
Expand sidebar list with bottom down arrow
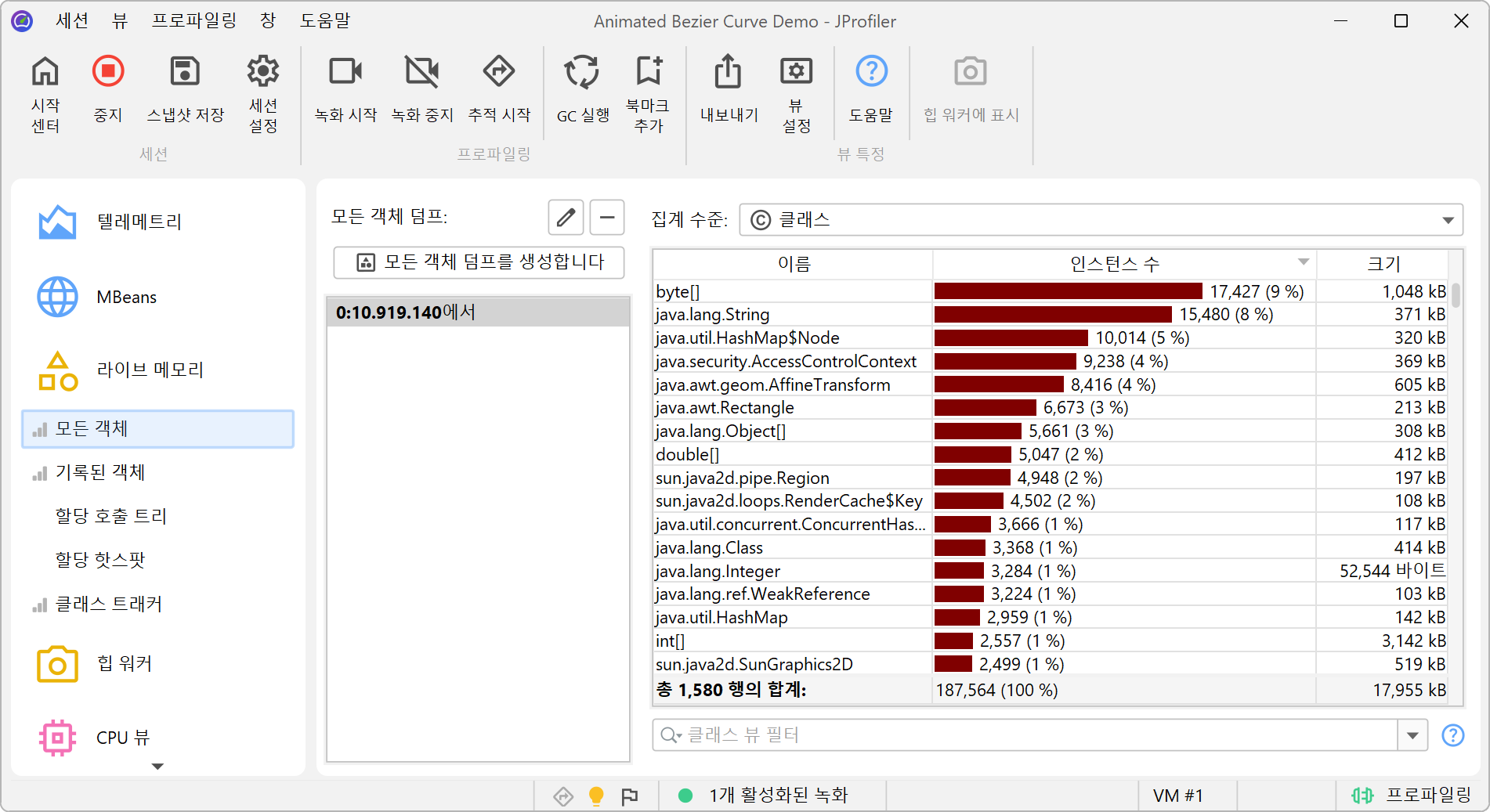click(157, 767)
